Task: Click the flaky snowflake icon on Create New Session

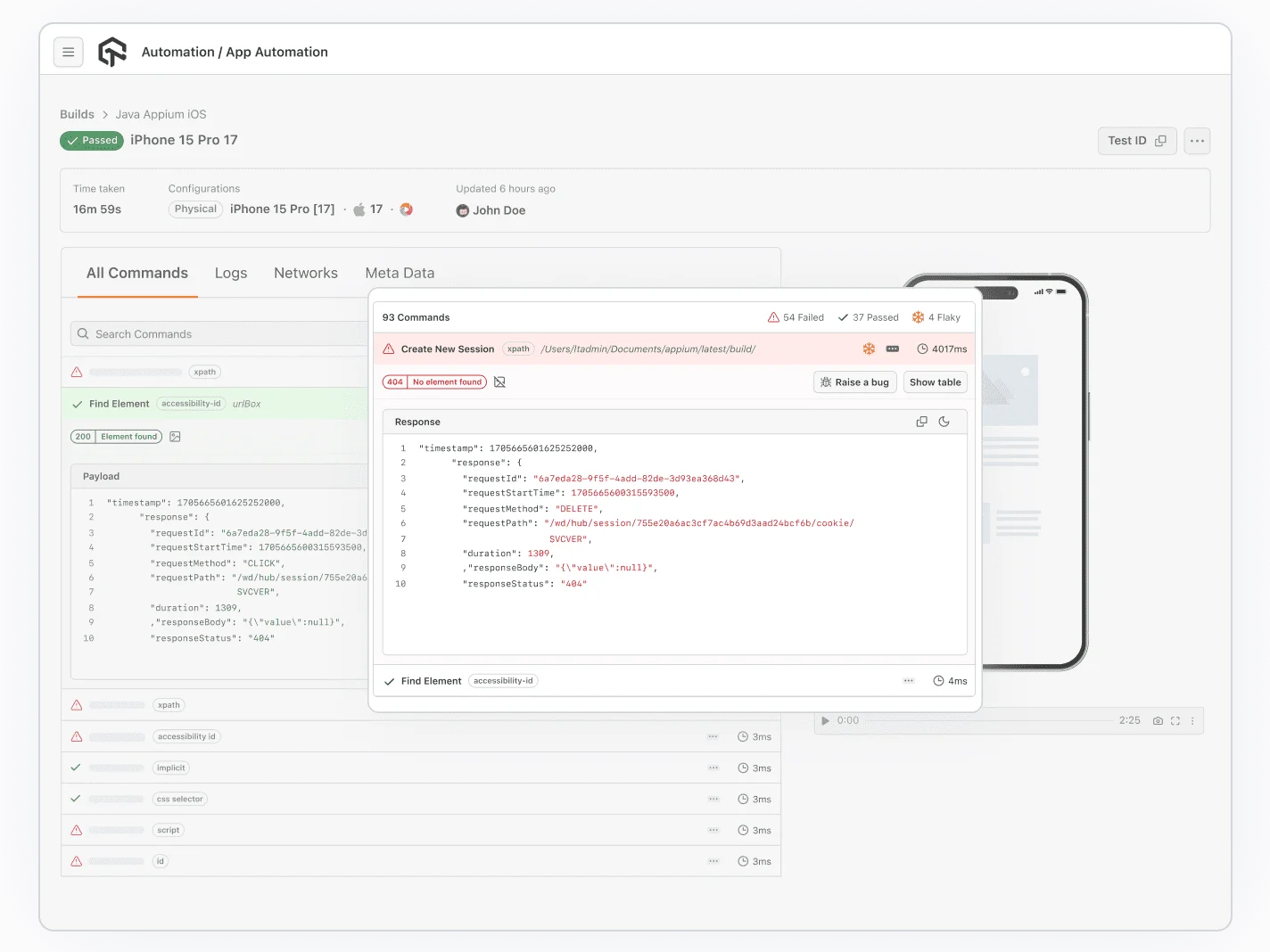Action: 869,349
